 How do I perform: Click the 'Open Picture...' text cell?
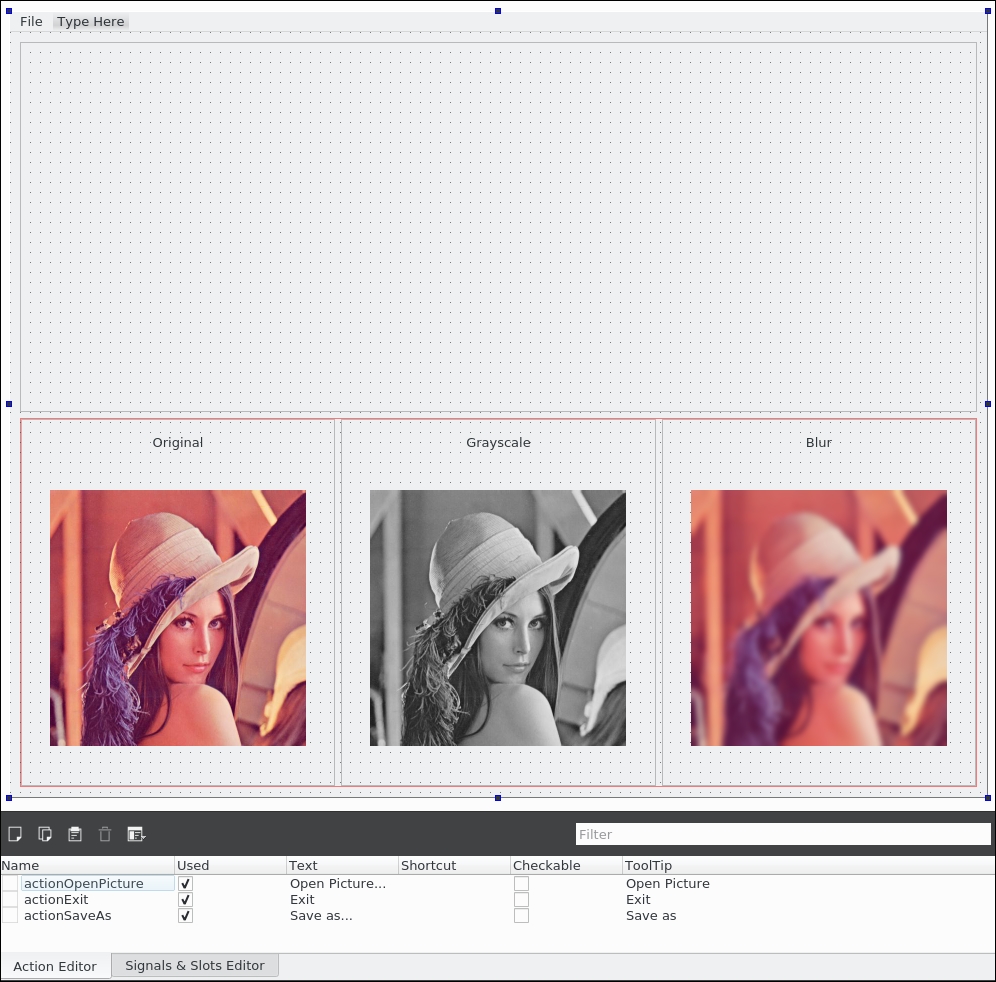(338, 884)
